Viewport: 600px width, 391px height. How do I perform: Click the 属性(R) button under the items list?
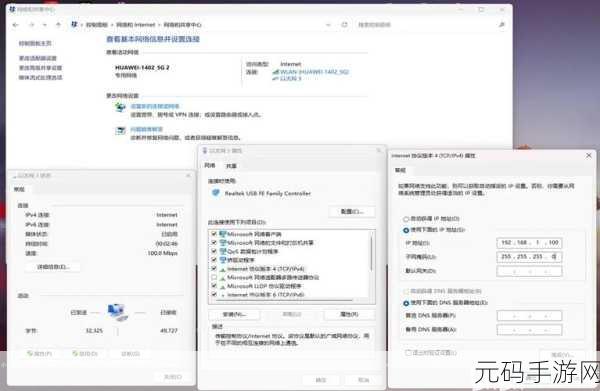[349, 314]
